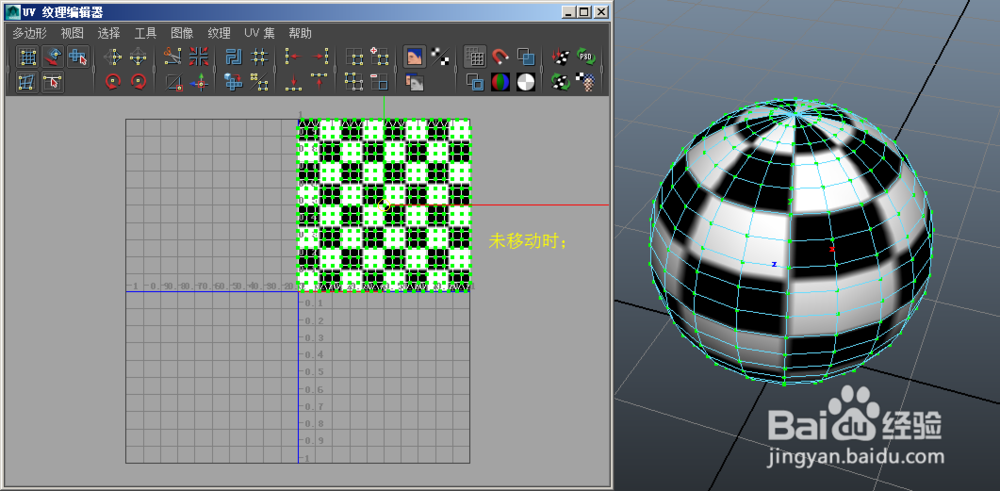Pick the UV edge cursor tool icon
This screenshot has width=1000, height=491.
point(53,82)
